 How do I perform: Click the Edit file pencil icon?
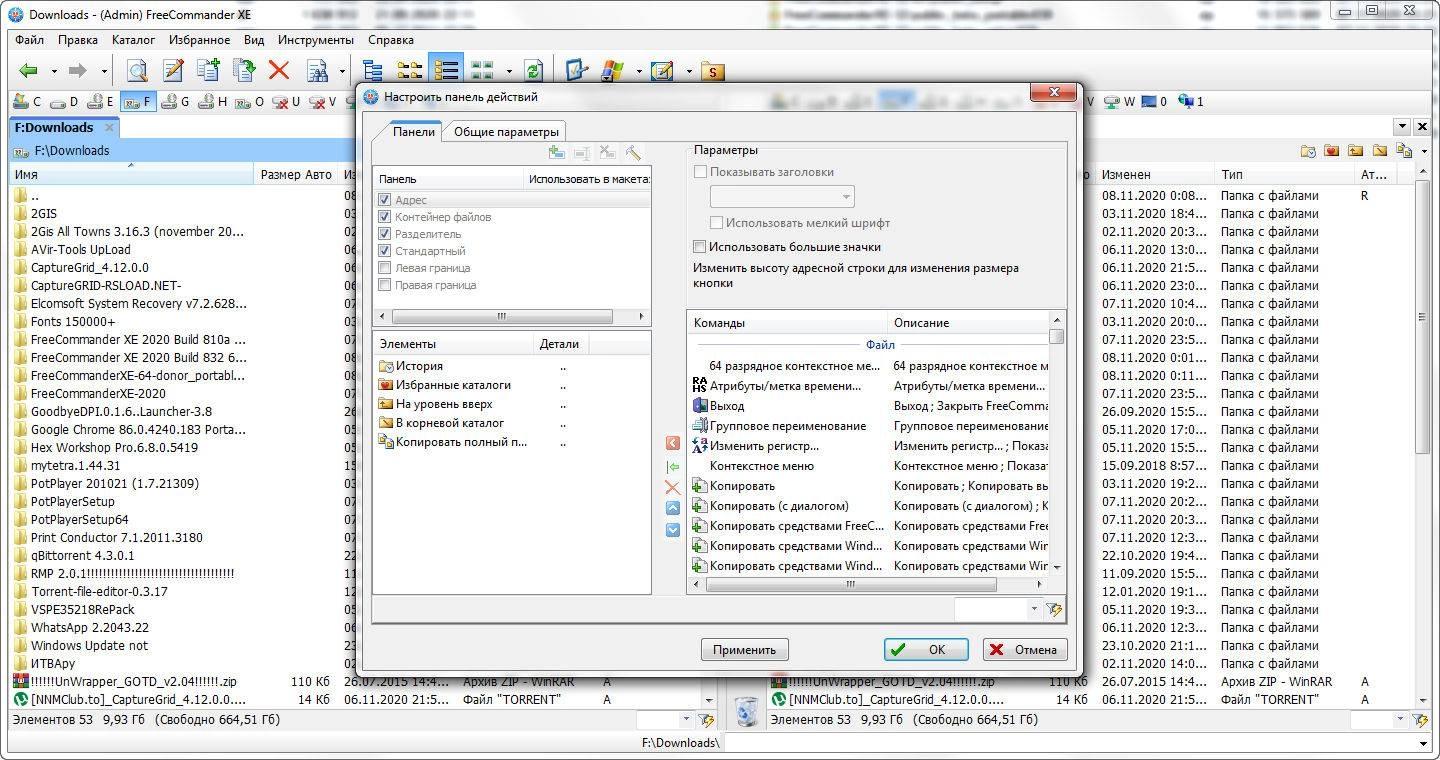173,70
